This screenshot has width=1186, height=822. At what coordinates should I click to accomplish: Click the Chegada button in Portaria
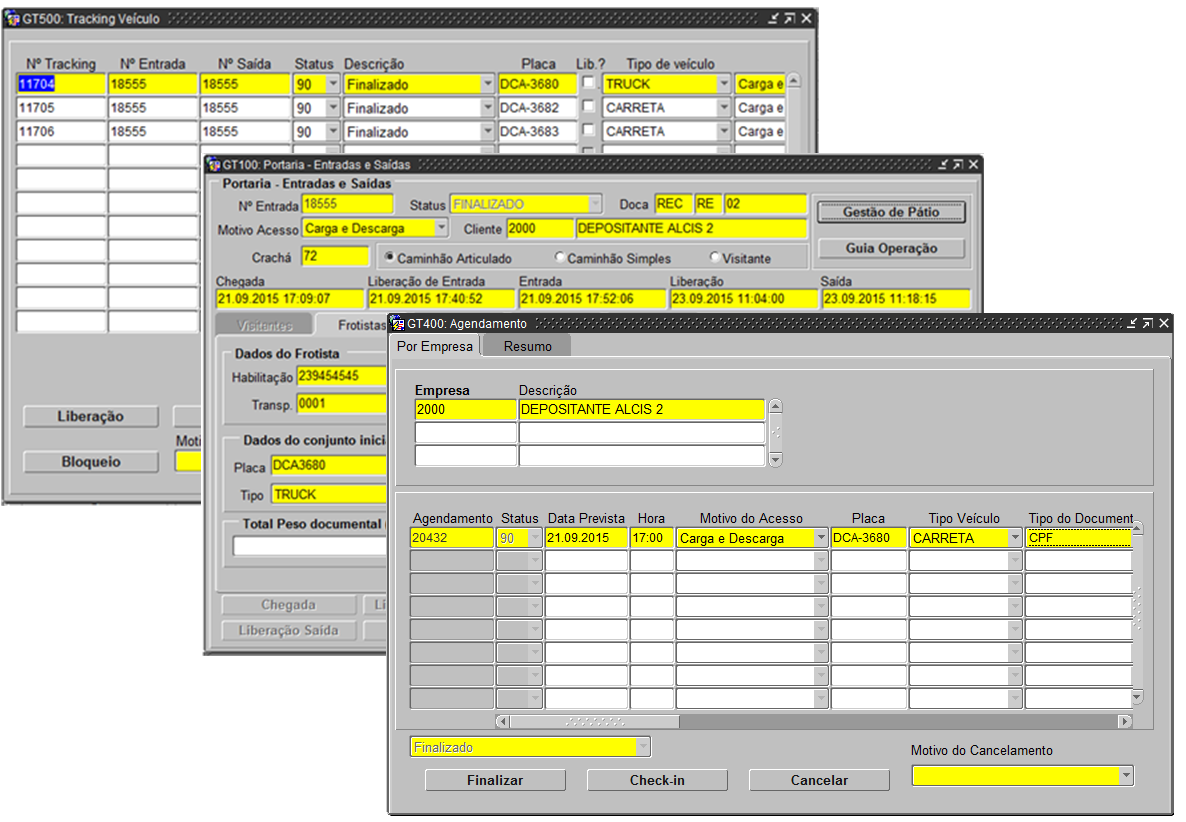point(288,605)
